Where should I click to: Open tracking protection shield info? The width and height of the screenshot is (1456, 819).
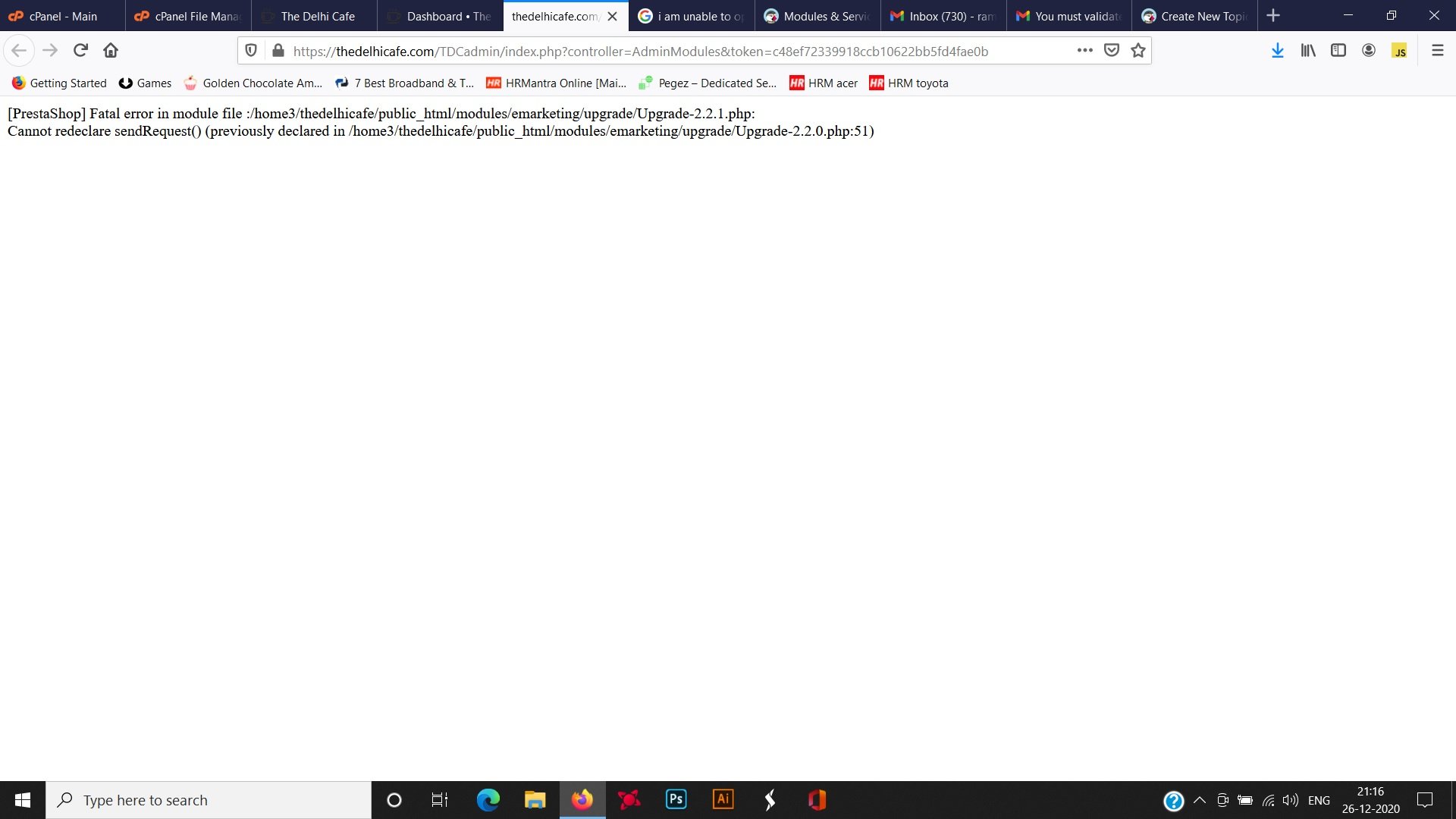point(251,51)
